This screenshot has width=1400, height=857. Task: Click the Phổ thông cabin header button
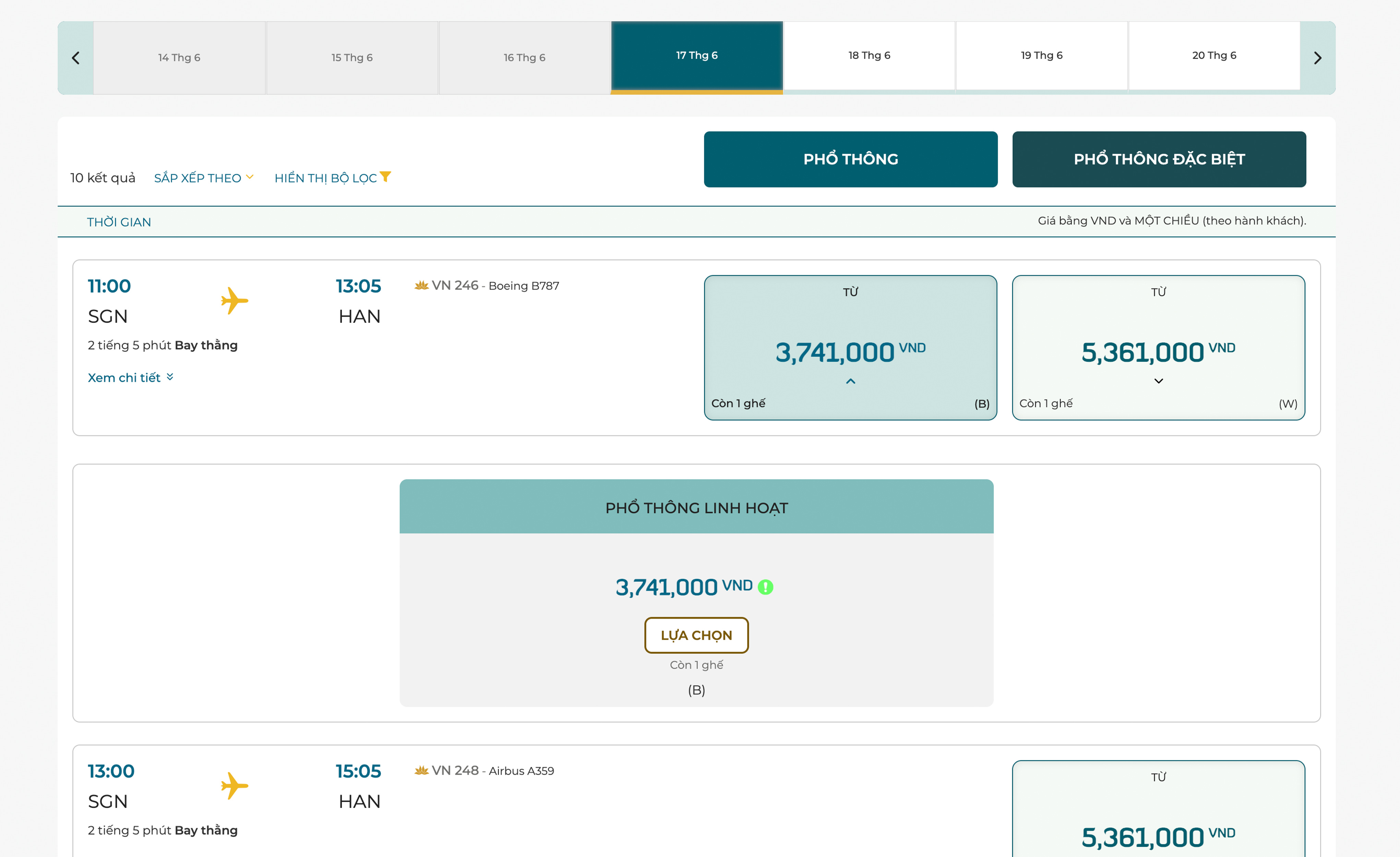850,159
